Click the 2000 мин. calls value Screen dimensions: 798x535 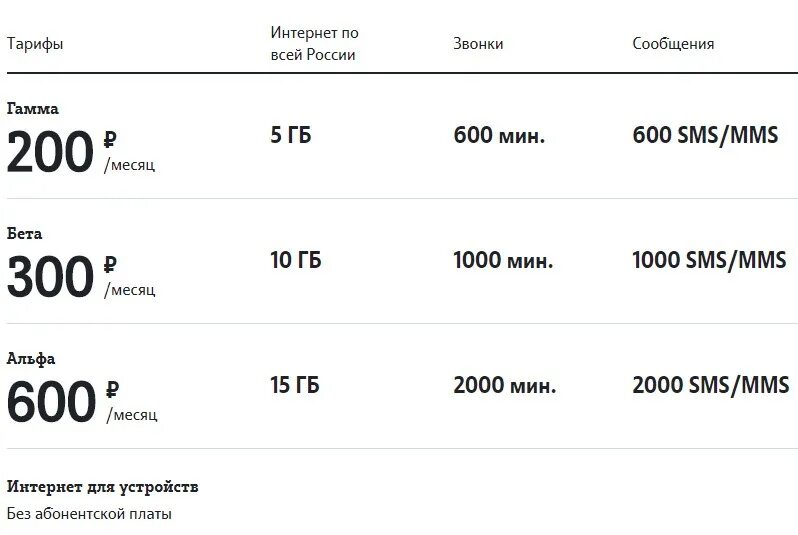(x=504, y=385)
